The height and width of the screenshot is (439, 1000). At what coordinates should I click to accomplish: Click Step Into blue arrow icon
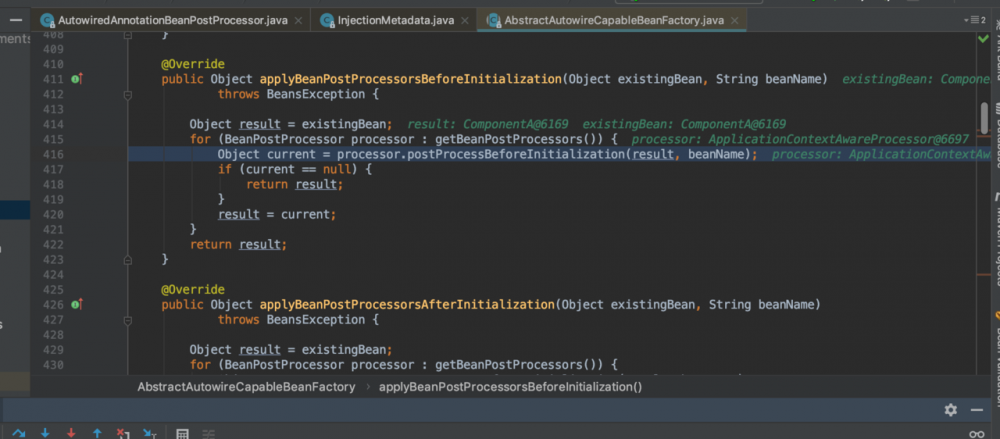click(x=45, y=433)
